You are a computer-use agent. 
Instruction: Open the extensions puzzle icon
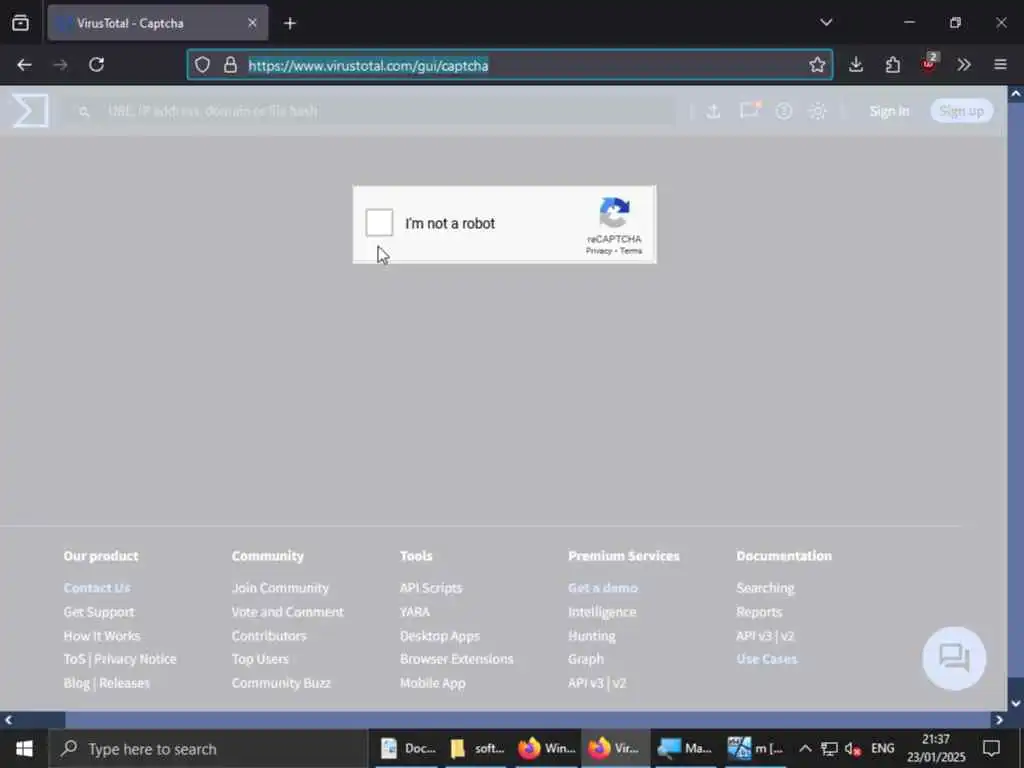point(893,65)
